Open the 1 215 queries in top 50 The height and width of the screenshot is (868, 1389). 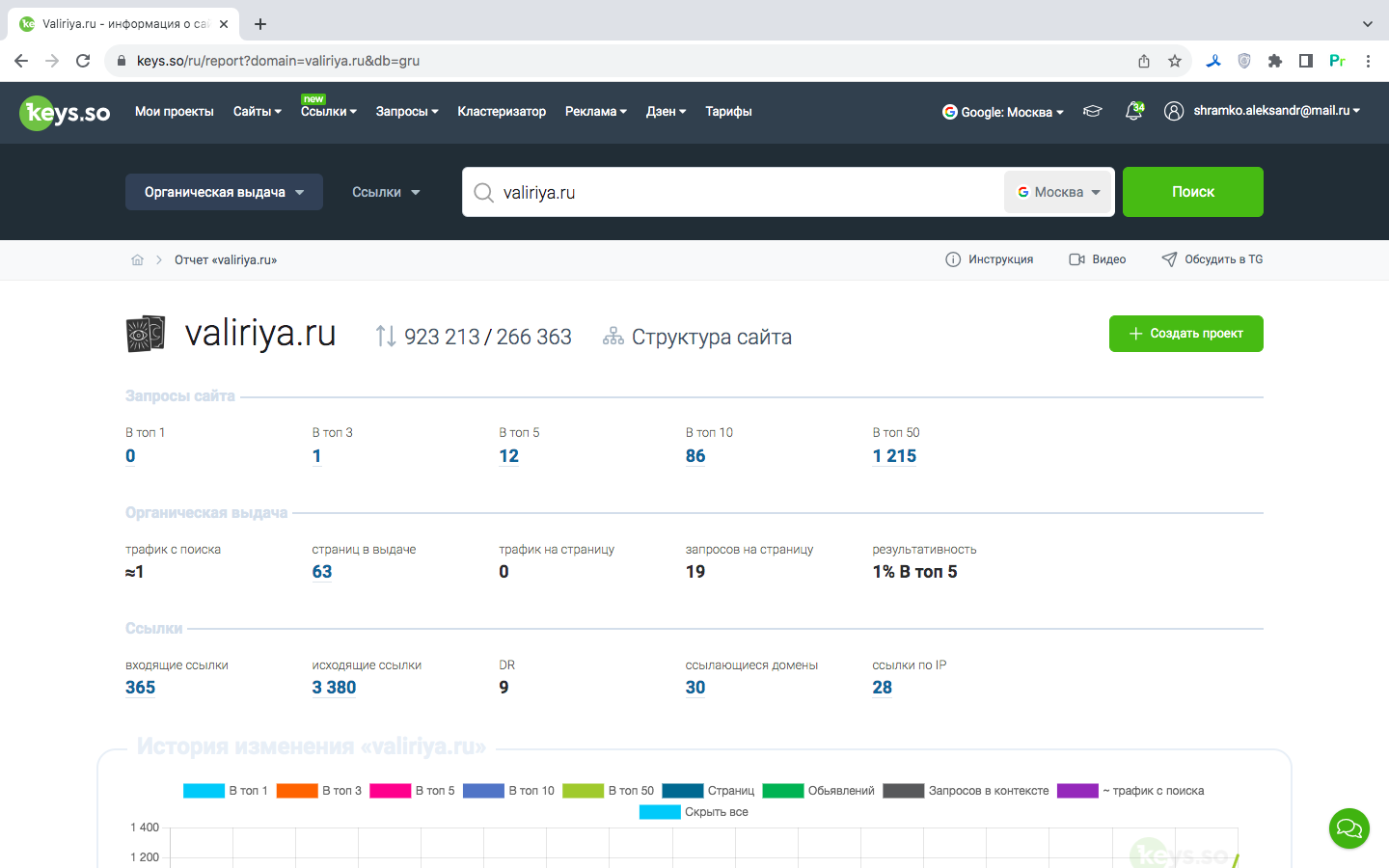[894, 456]
